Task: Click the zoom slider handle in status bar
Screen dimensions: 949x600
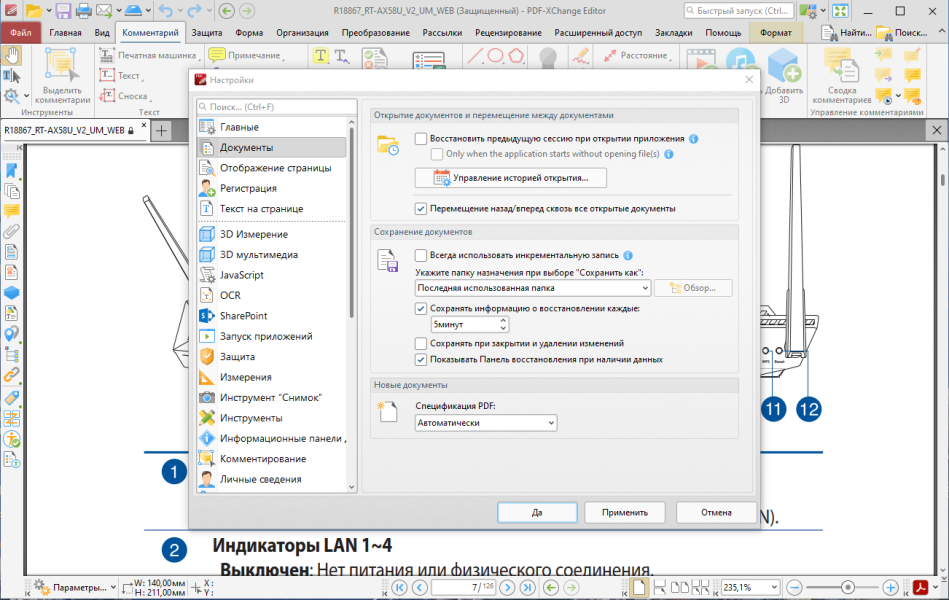Action: (847, 587)
